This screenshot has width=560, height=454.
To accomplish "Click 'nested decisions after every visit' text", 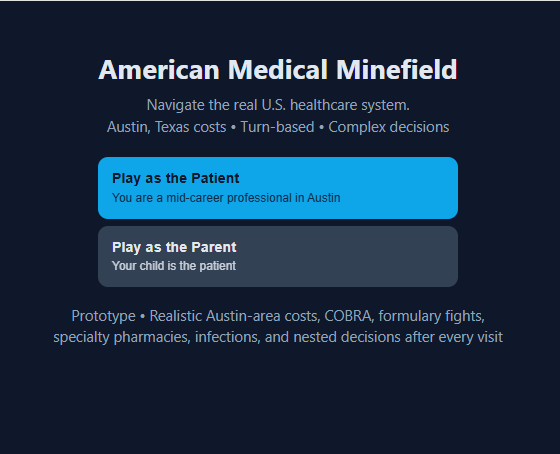I will [x=398, y=337].
